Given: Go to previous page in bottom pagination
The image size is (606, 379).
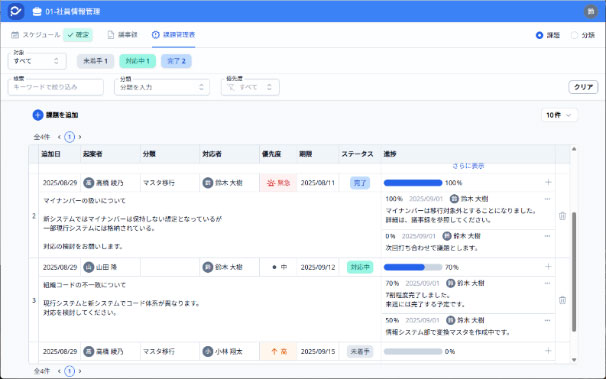Looking at the screenshot, I should coord(59,371).
